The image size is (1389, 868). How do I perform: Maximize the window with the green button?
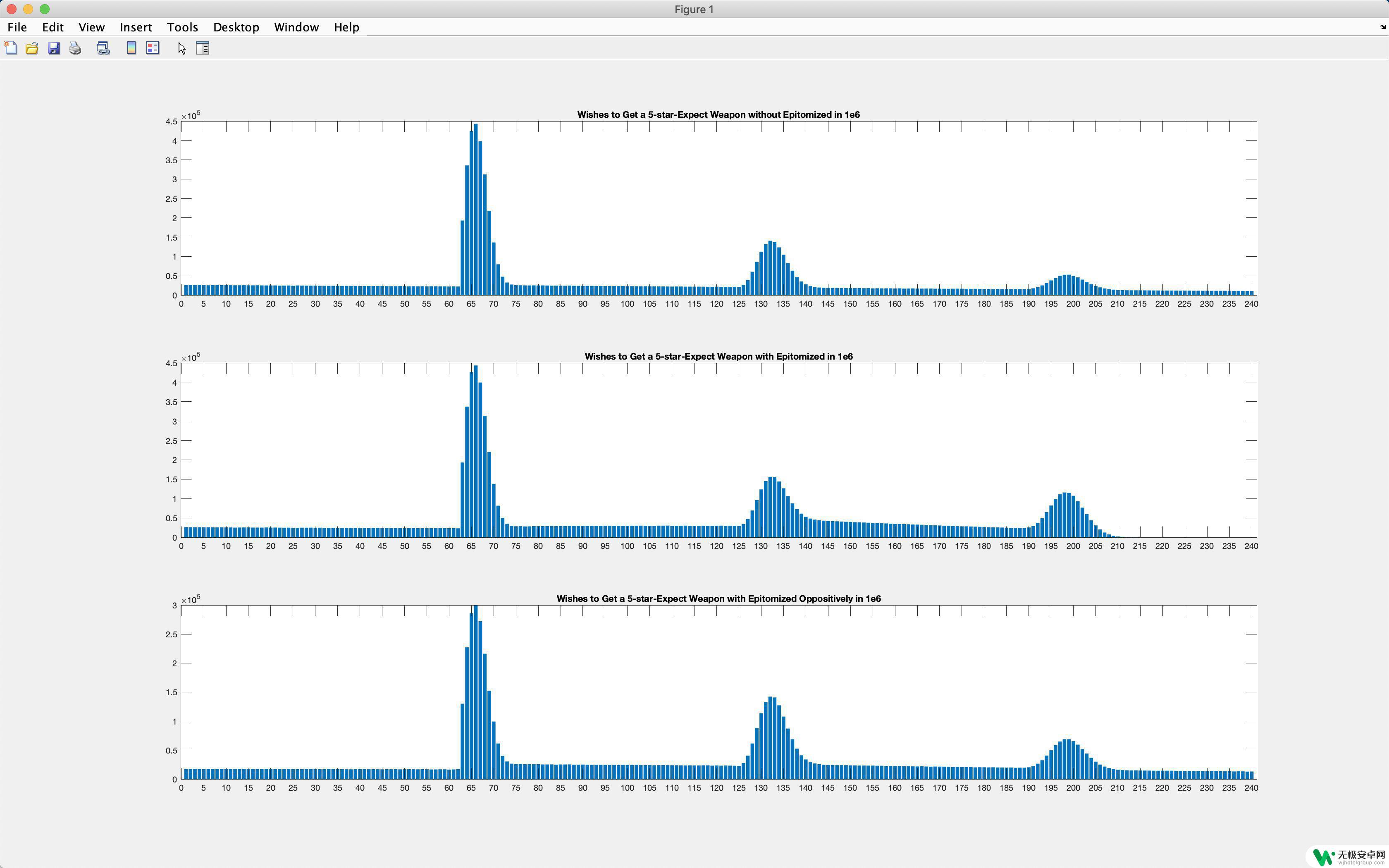(45, 9)
